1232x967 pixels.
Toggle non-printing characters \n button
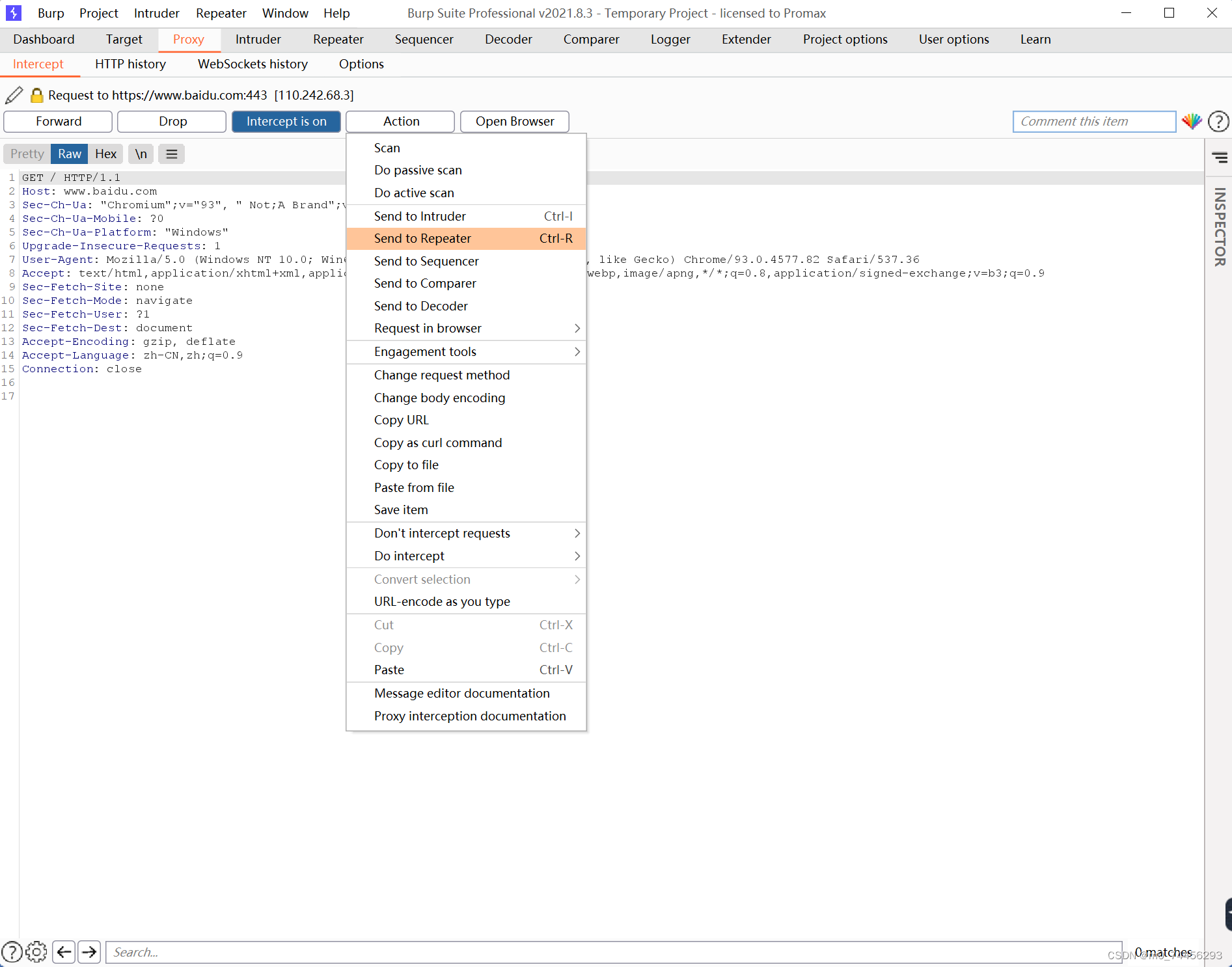click(x=141, y=154)
